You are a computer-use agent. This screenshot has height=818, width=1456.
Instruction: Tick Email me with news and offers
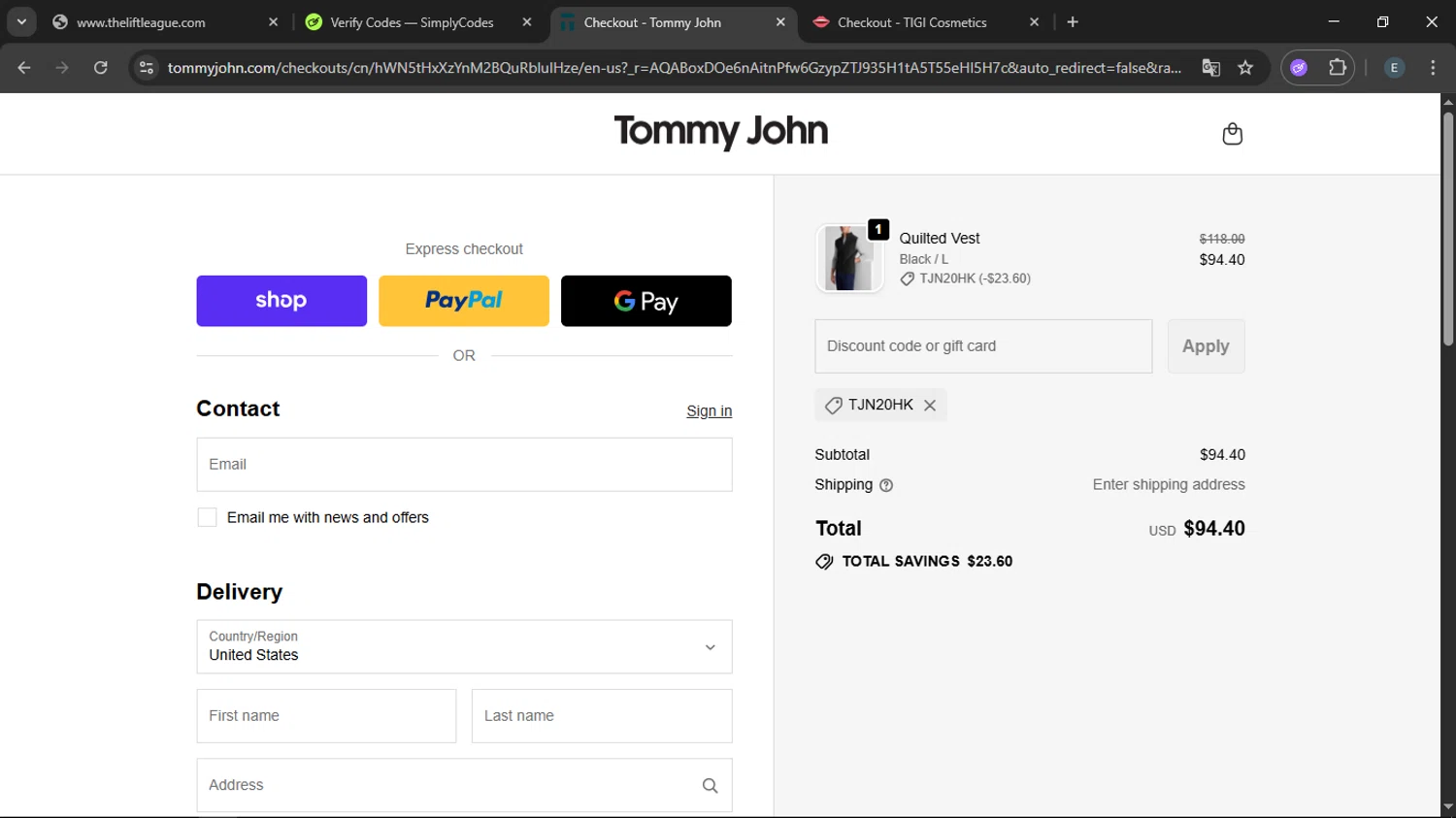[x=207, y=518]
